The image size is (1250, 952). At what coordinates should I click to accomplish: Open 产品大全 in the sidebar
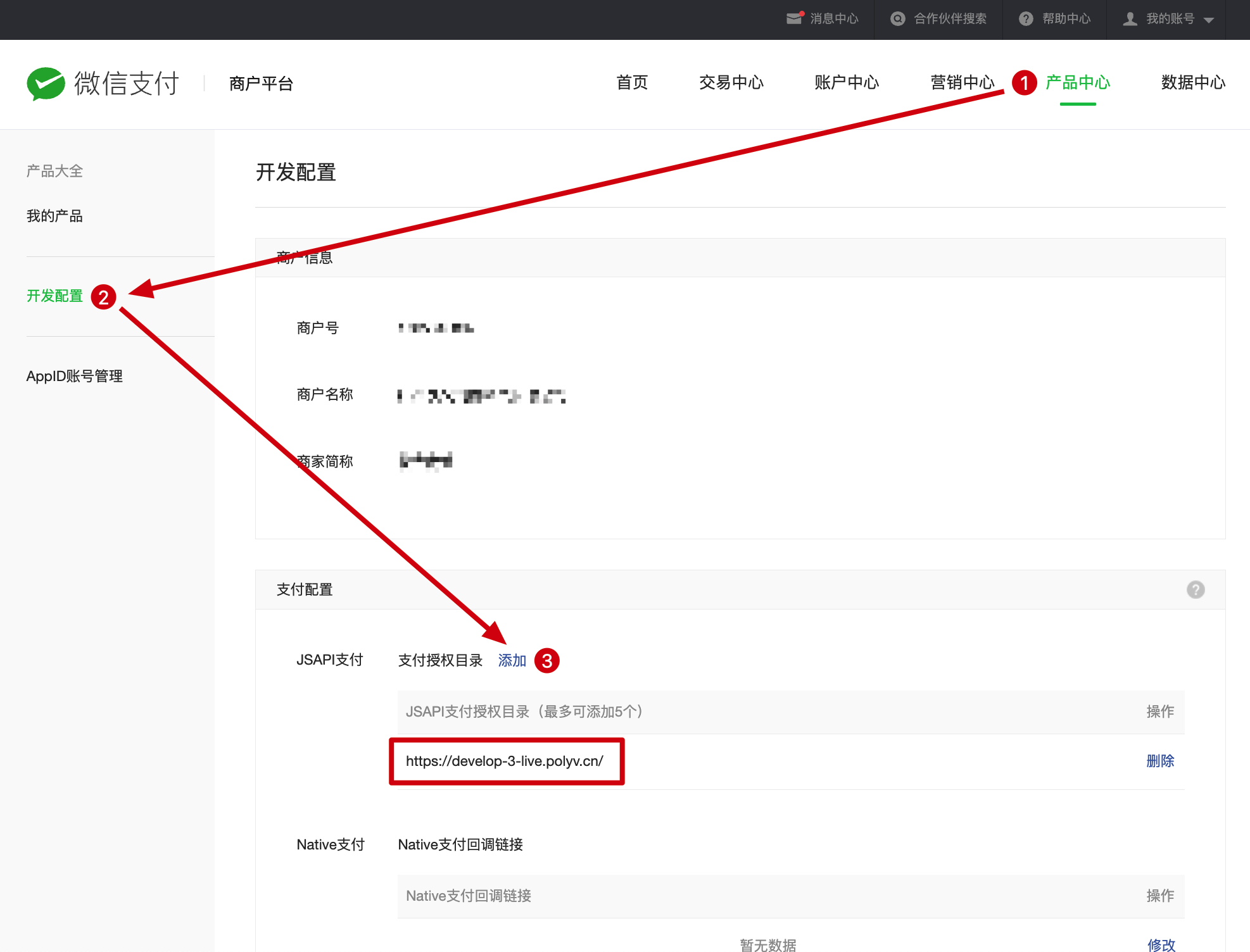[54, 171]
